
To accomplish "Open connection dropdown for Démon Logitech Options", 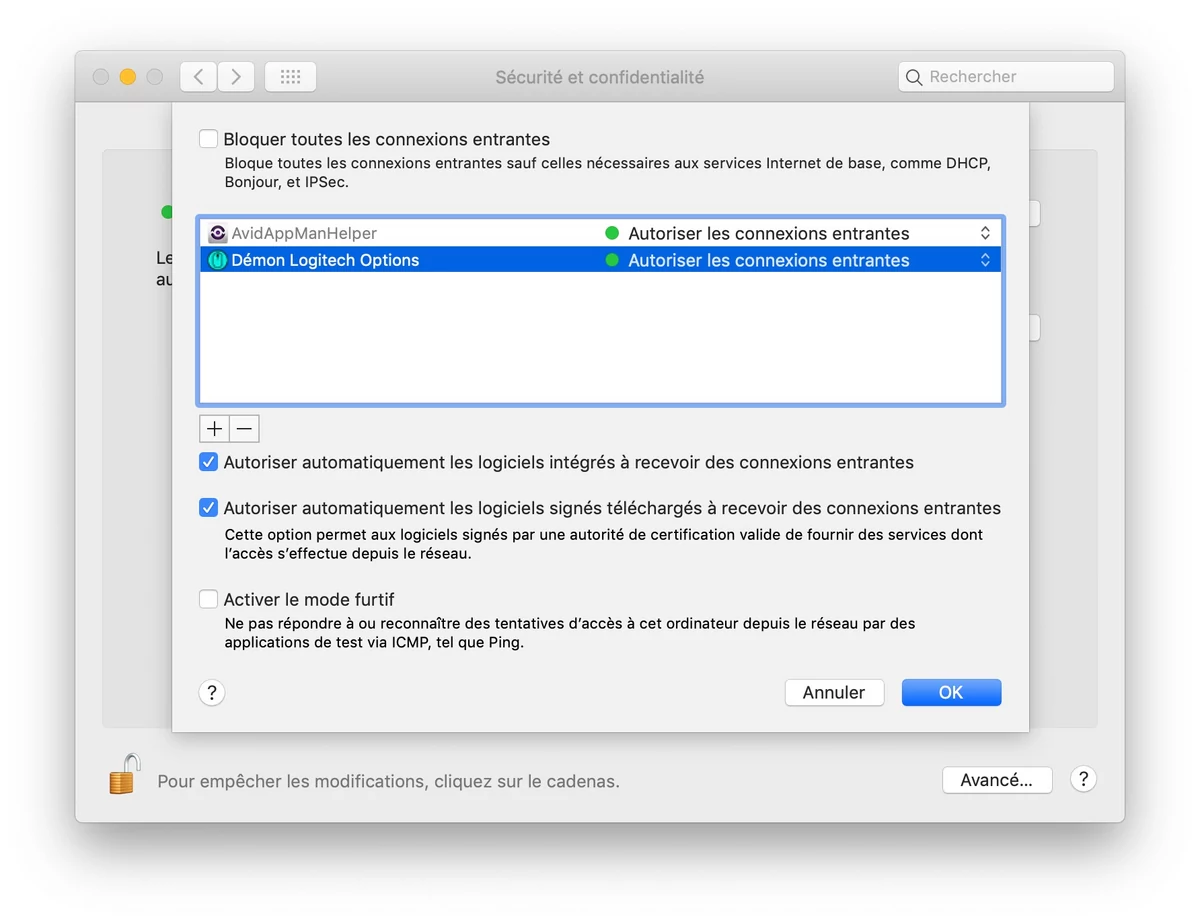I will click(x=985, y=260).
